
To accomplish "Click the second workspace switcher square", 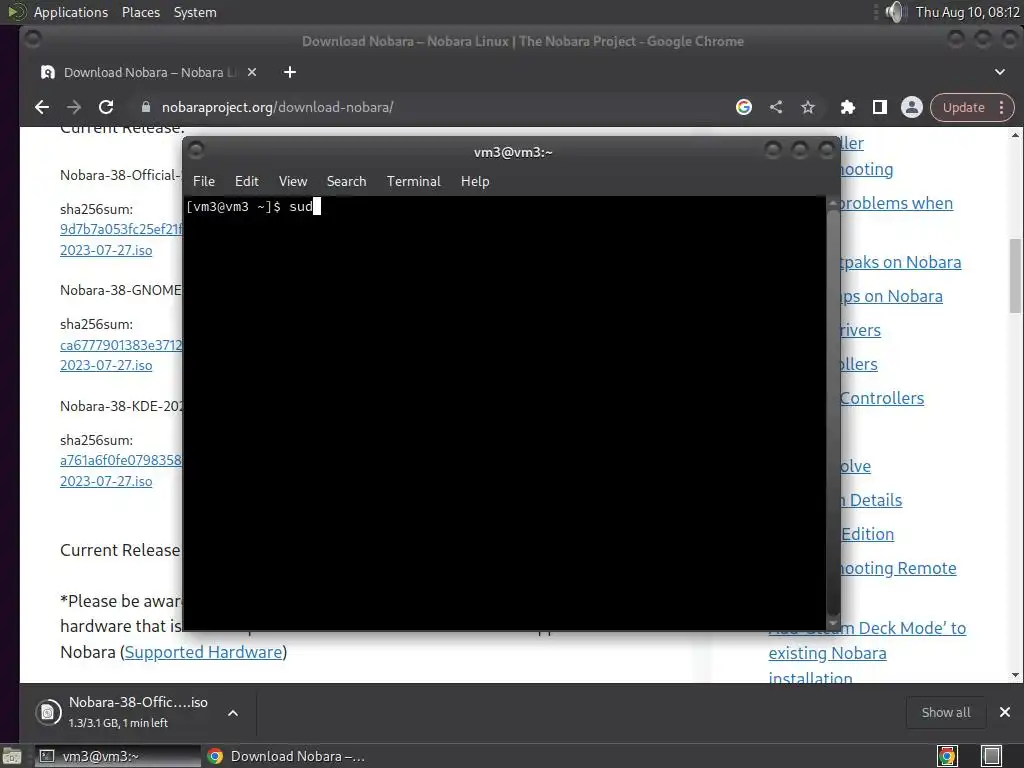I will pos(992,756).
